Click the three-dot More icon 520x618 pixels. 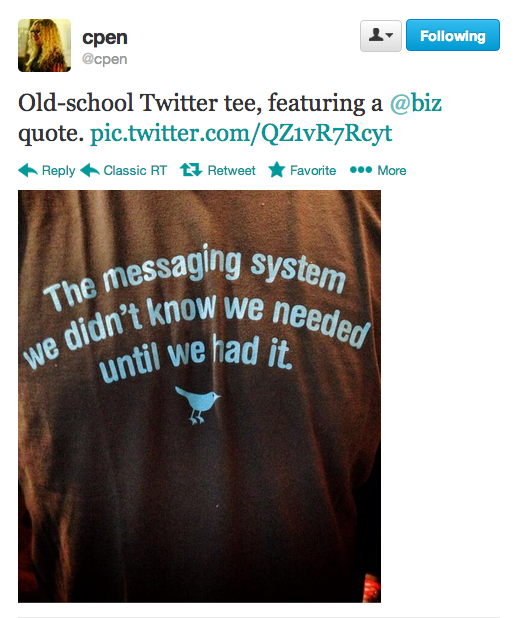[x=361, y=170]
